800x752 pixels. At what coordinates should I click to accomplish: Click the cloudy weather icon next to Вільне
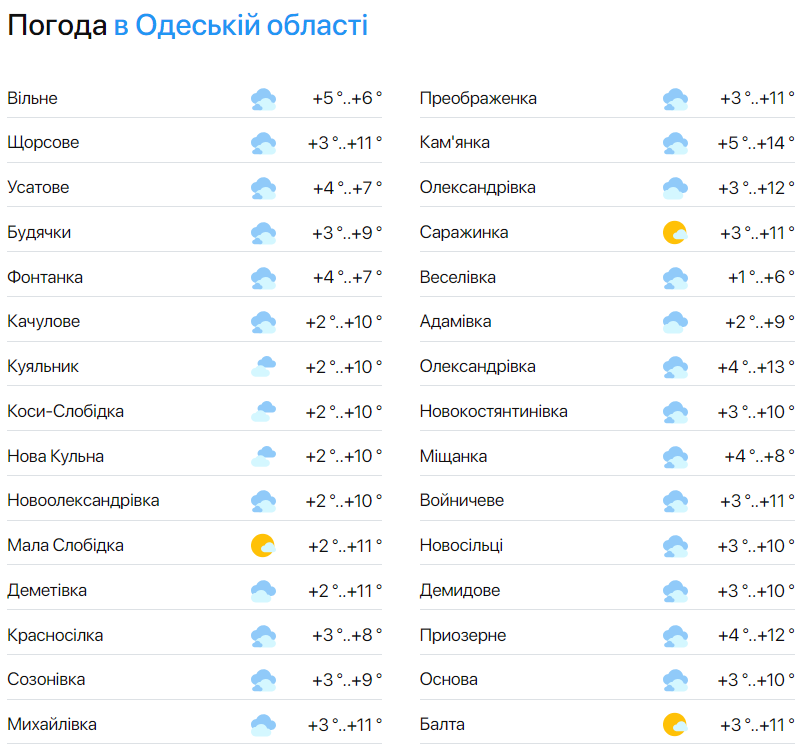[263, 99]
